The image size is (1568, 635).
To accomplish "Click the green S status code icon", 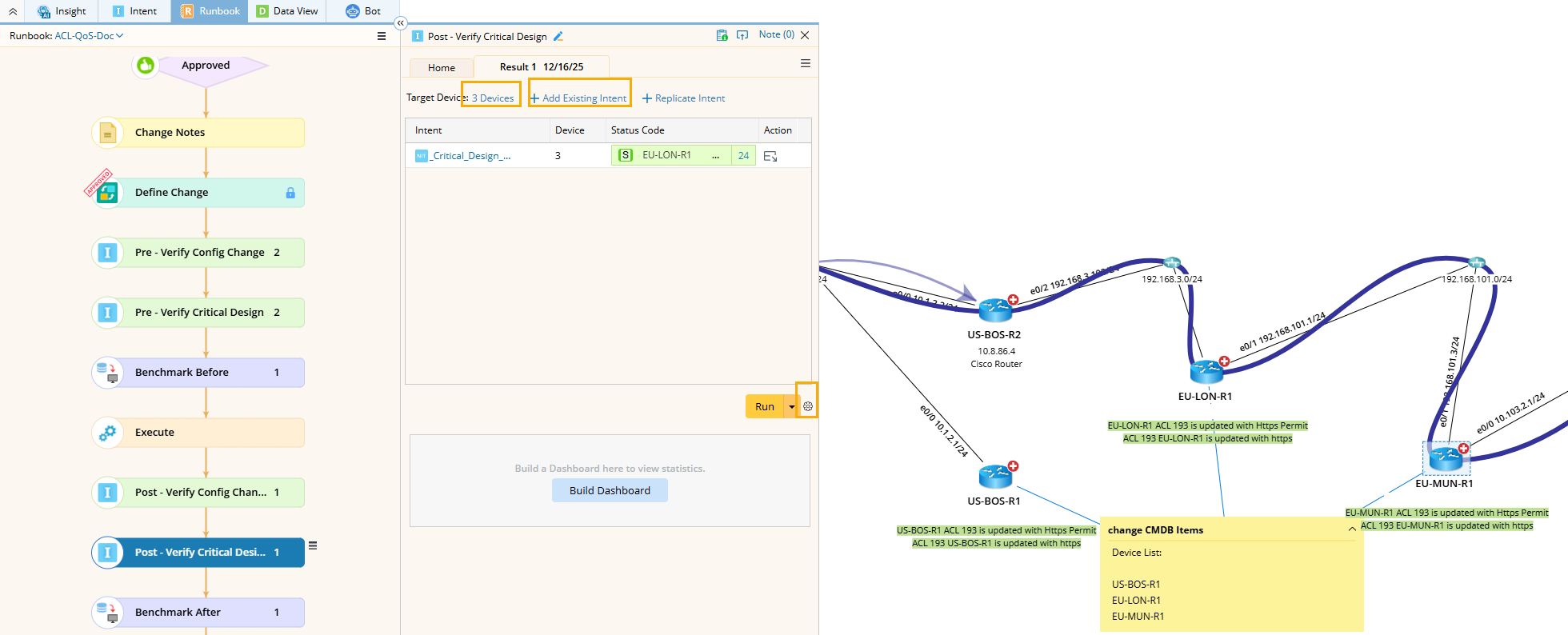I will (x=626, y=155).
